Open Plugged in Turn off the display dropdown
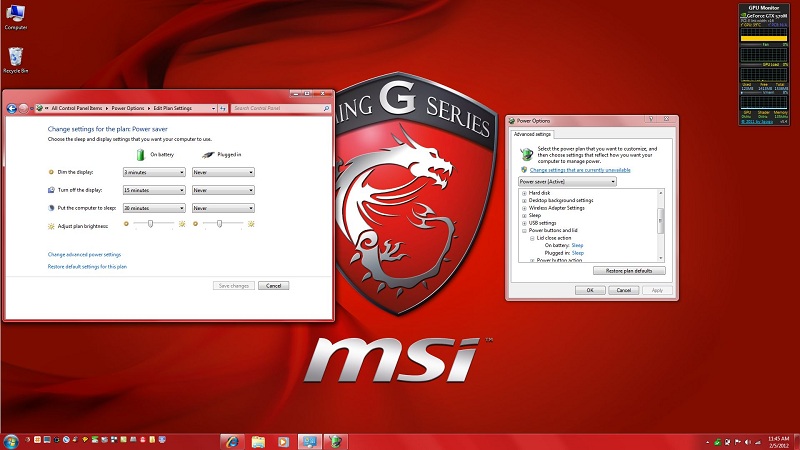Viewport: 800px width, 450px height. (223, 190)
